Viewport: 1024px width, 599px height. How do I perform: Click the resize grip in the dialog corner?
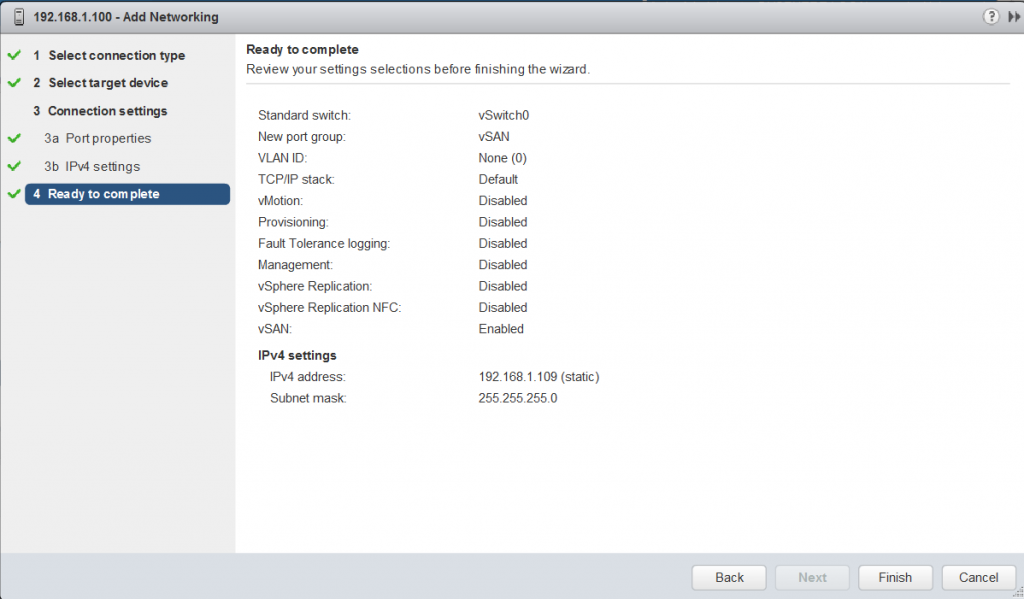[x=1019, y=592]
